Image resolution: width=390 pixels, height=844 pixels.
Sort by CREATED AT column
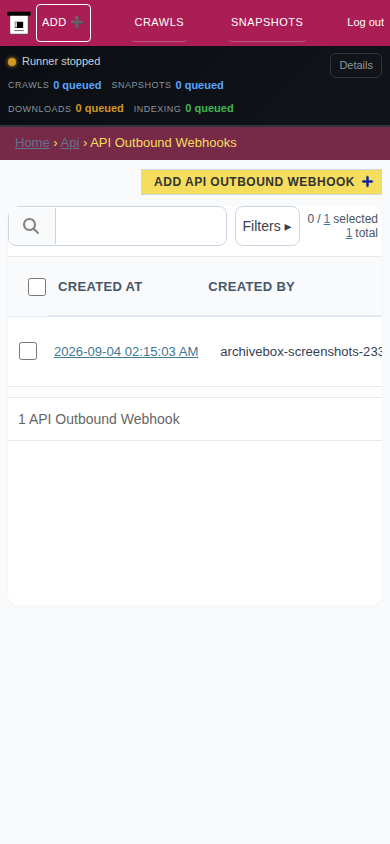[x=100, y=287]
